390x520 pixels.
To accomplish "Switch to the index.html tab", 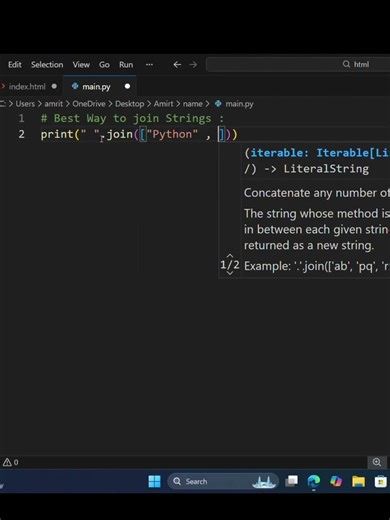I will (x=27, y=87).
